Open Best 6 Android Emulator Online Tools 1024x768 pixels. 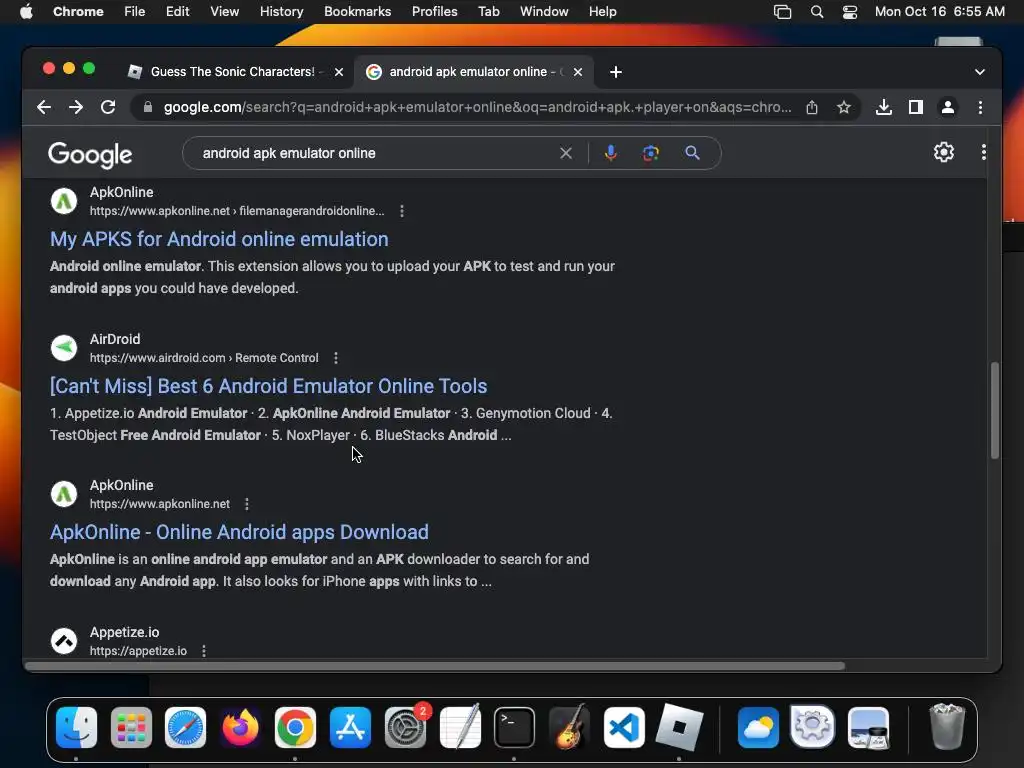(268, 386)
